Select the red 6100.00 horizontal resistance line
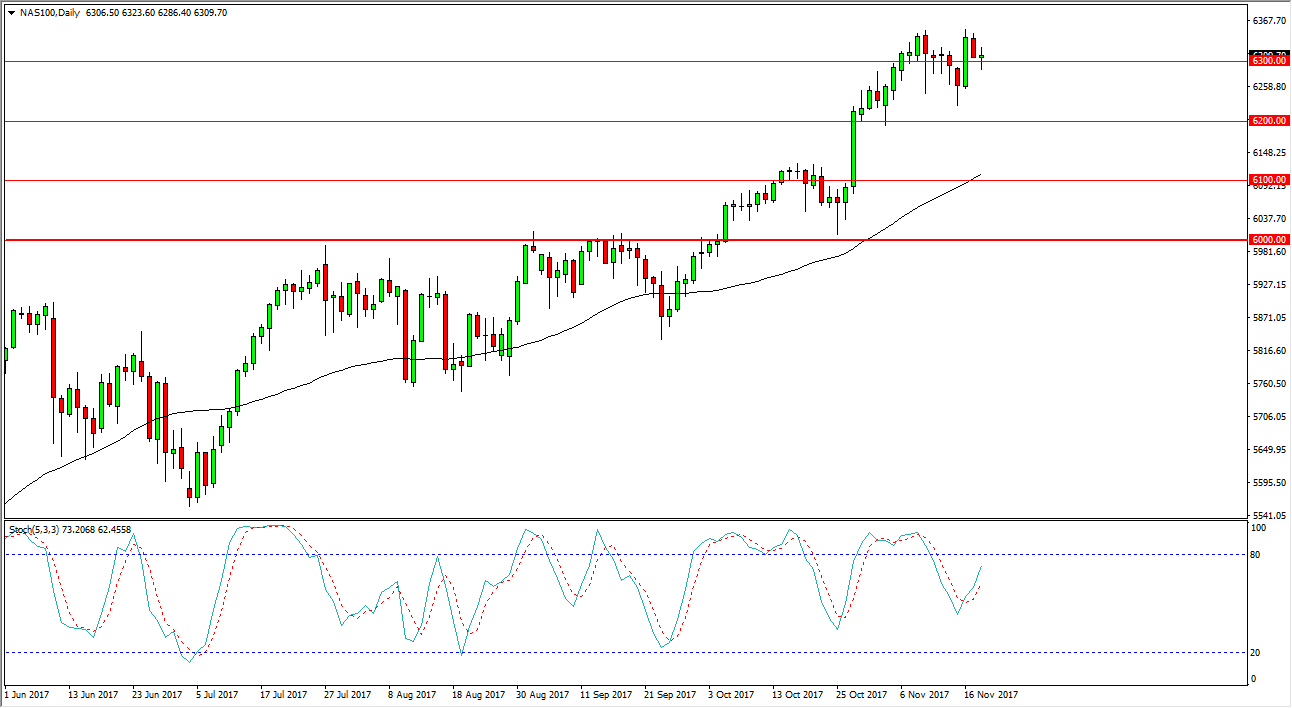The image size is (1292, 708). [x=400, y=180]
